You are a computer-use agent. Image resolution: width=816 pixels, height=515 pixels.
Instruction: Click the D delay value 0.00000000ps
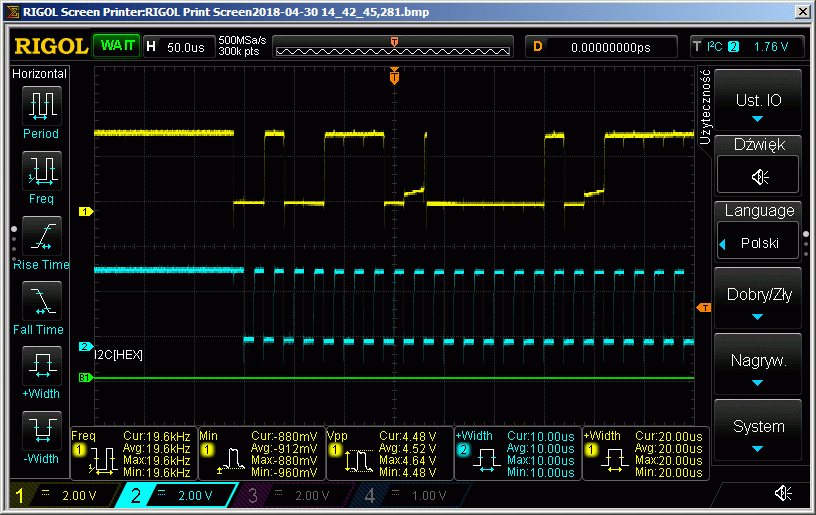601,47
